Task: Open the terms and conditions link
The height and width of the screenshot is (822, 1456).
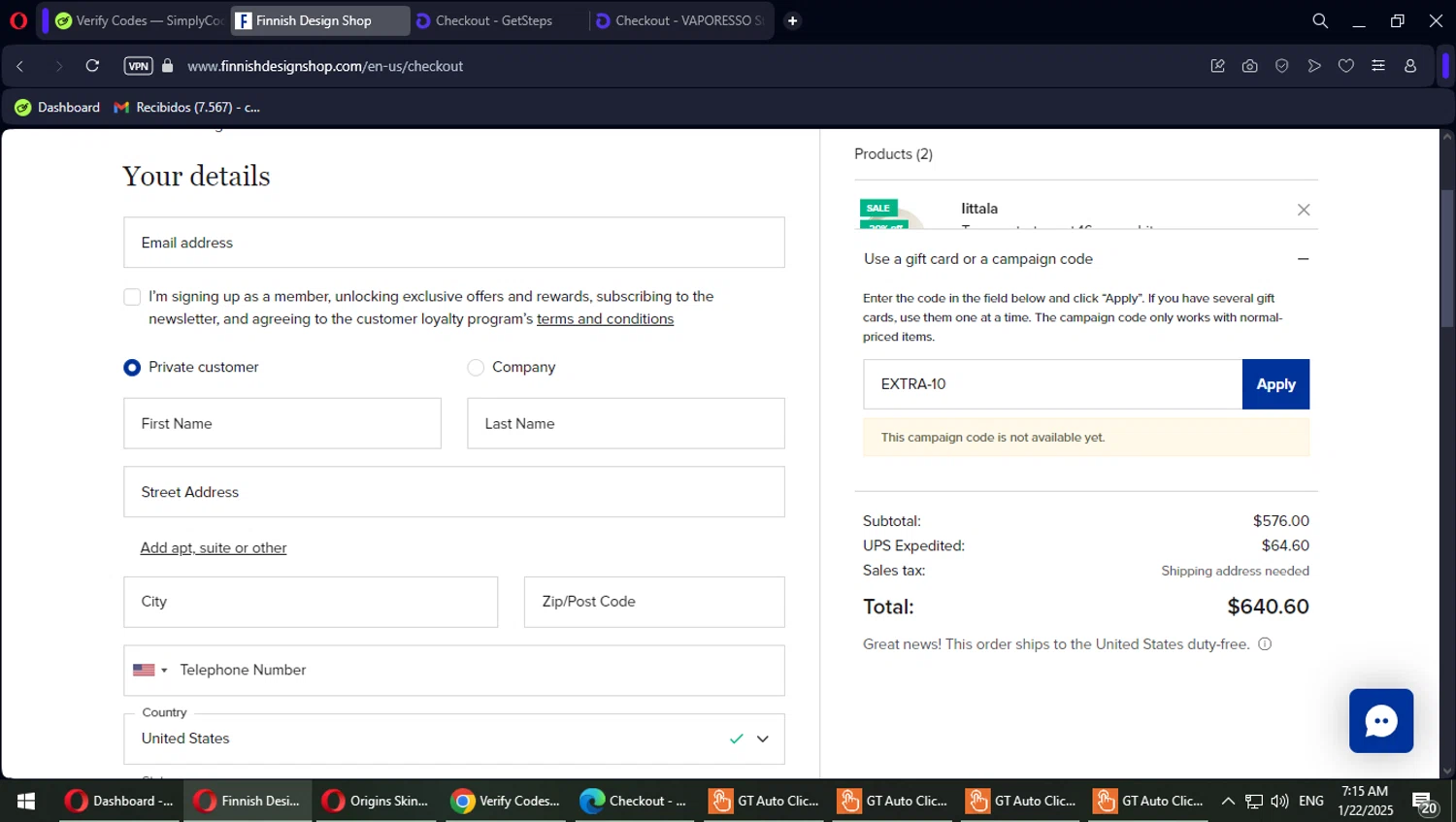Action: click(x=605, y=319)
